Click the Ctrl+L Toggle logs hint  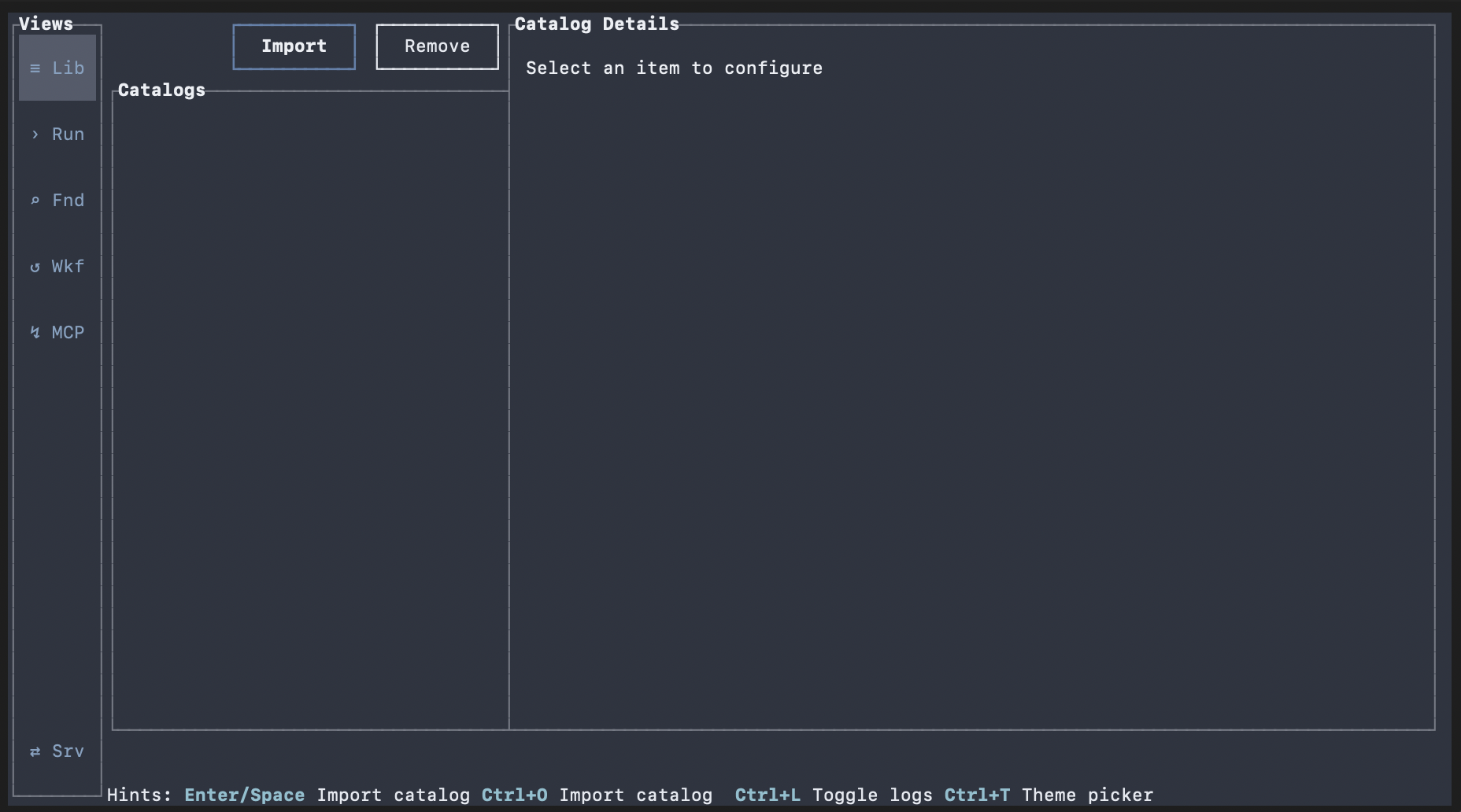(x=833, y=795)
